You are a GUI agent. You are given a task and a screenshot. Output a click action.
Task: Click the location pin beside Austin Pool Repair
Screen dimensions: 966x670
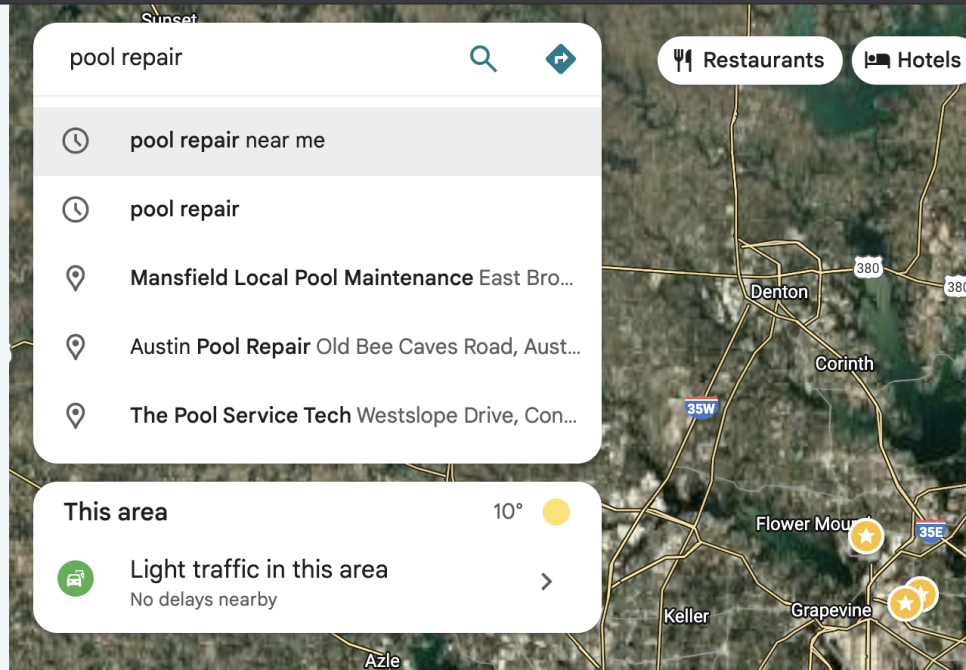(75, 347)
